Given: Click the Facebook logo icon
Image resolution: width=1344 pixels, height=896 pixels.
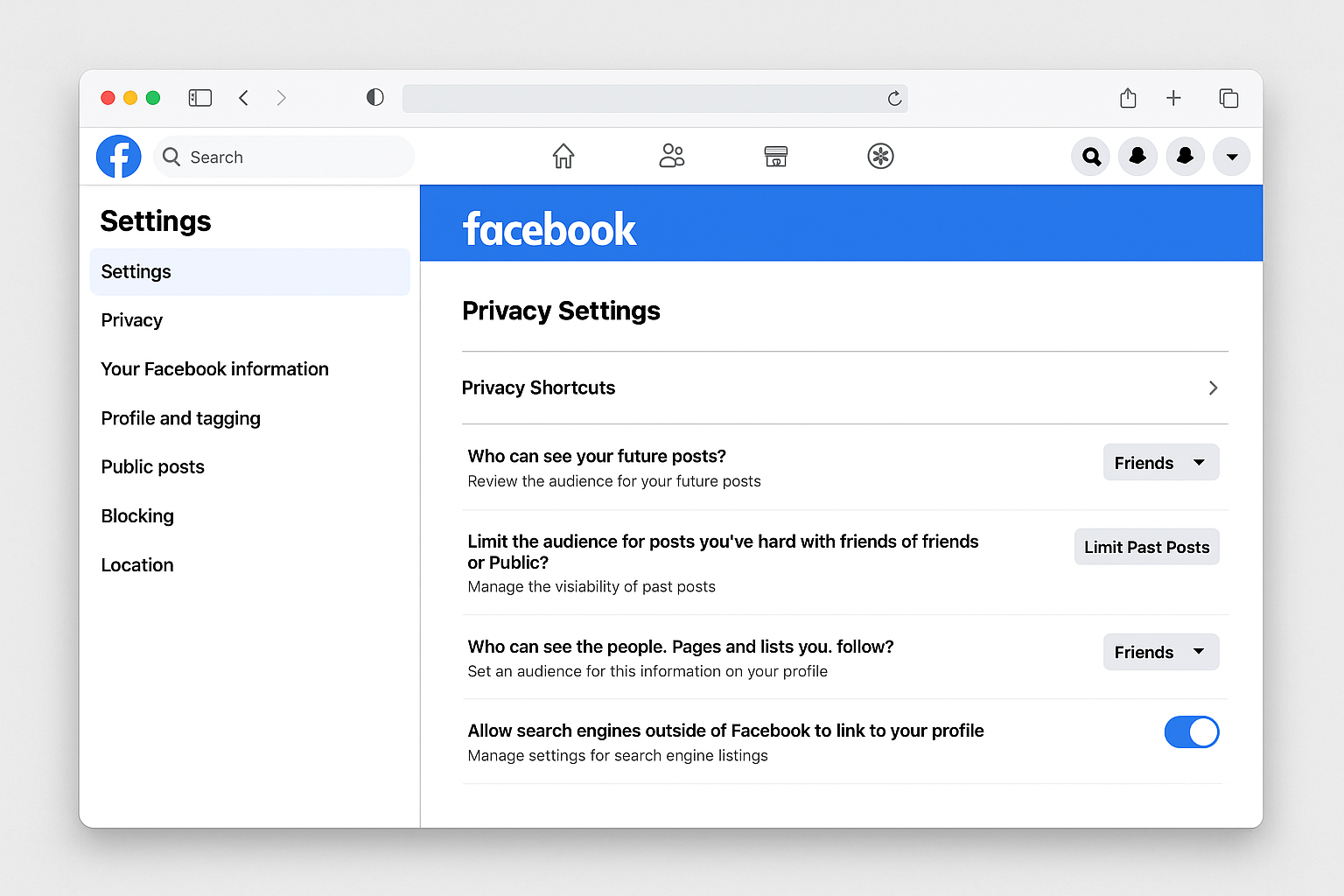Looking at the screenshot, I should (x=118, y=156).
